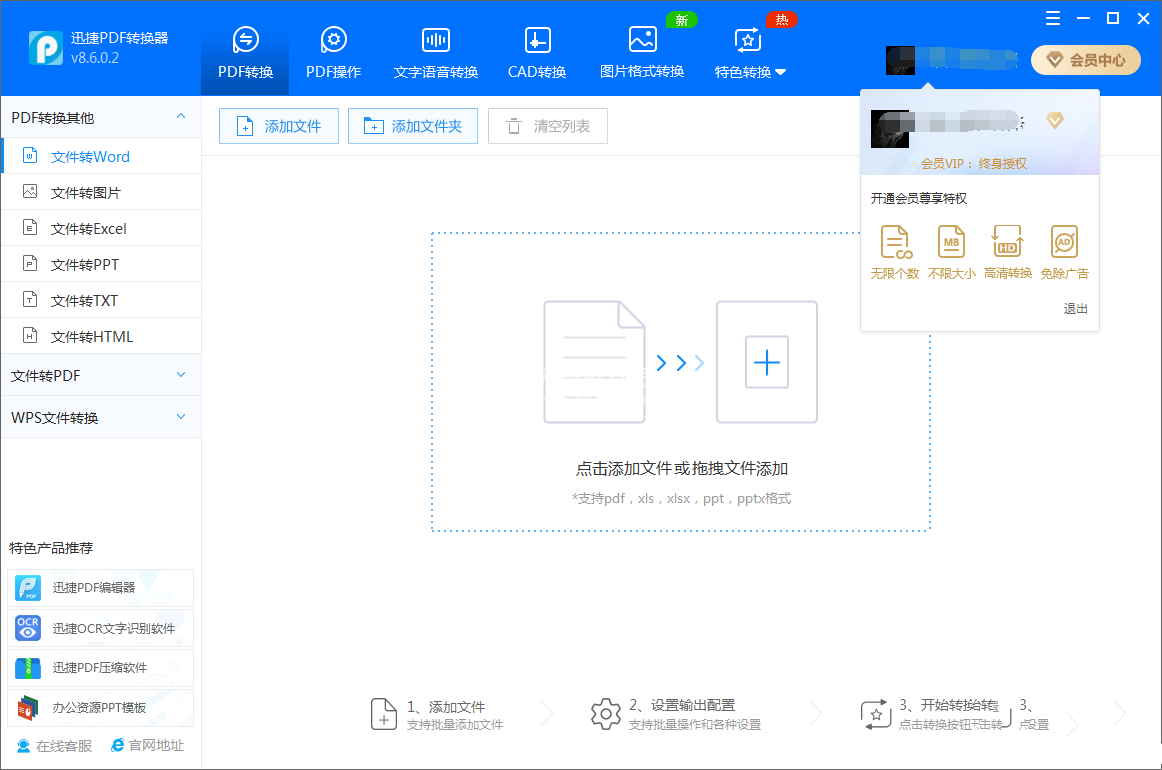The image size is (1162, 770).
Task: Click the step 2 设置输出配置 gear icon
Action: pos(605,714)
